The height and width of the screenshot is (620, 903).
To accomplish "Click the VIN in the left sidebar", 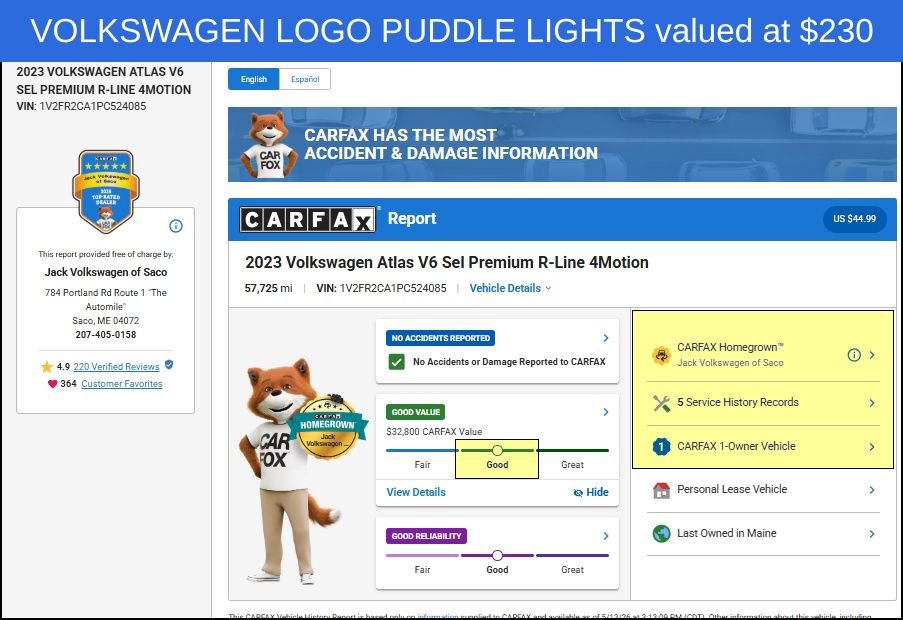I will click(x=81, y=106).
